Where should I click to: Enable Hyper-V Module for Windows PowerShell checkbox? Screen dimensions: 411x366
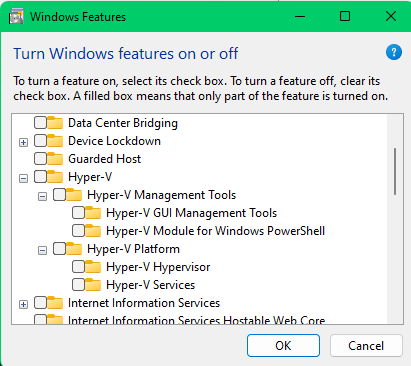78,231
